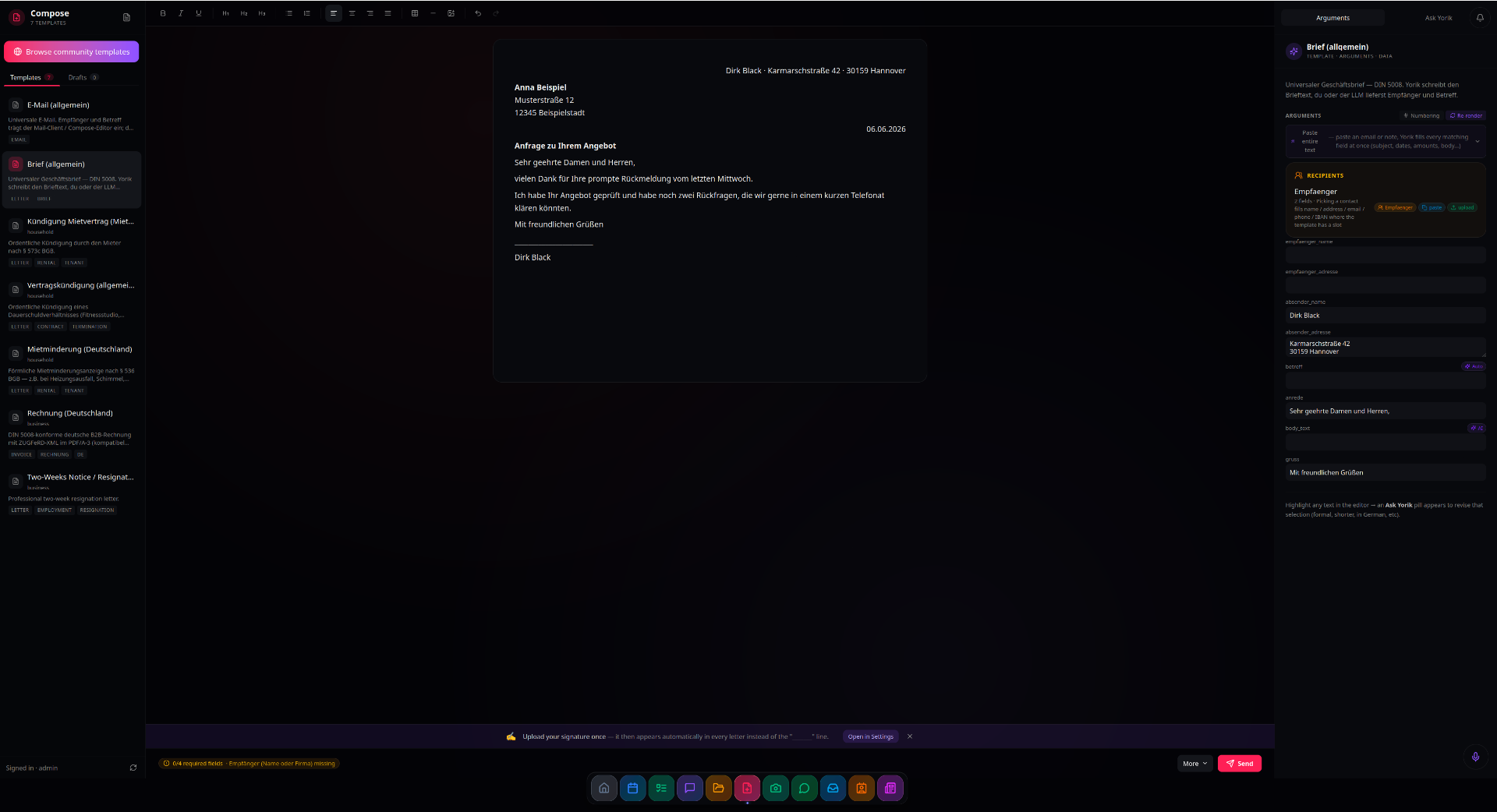Image resolution: width=1497 pixels, height=812 pixels.
Task: Switch to the Templates tab
Action: (31, 77)
